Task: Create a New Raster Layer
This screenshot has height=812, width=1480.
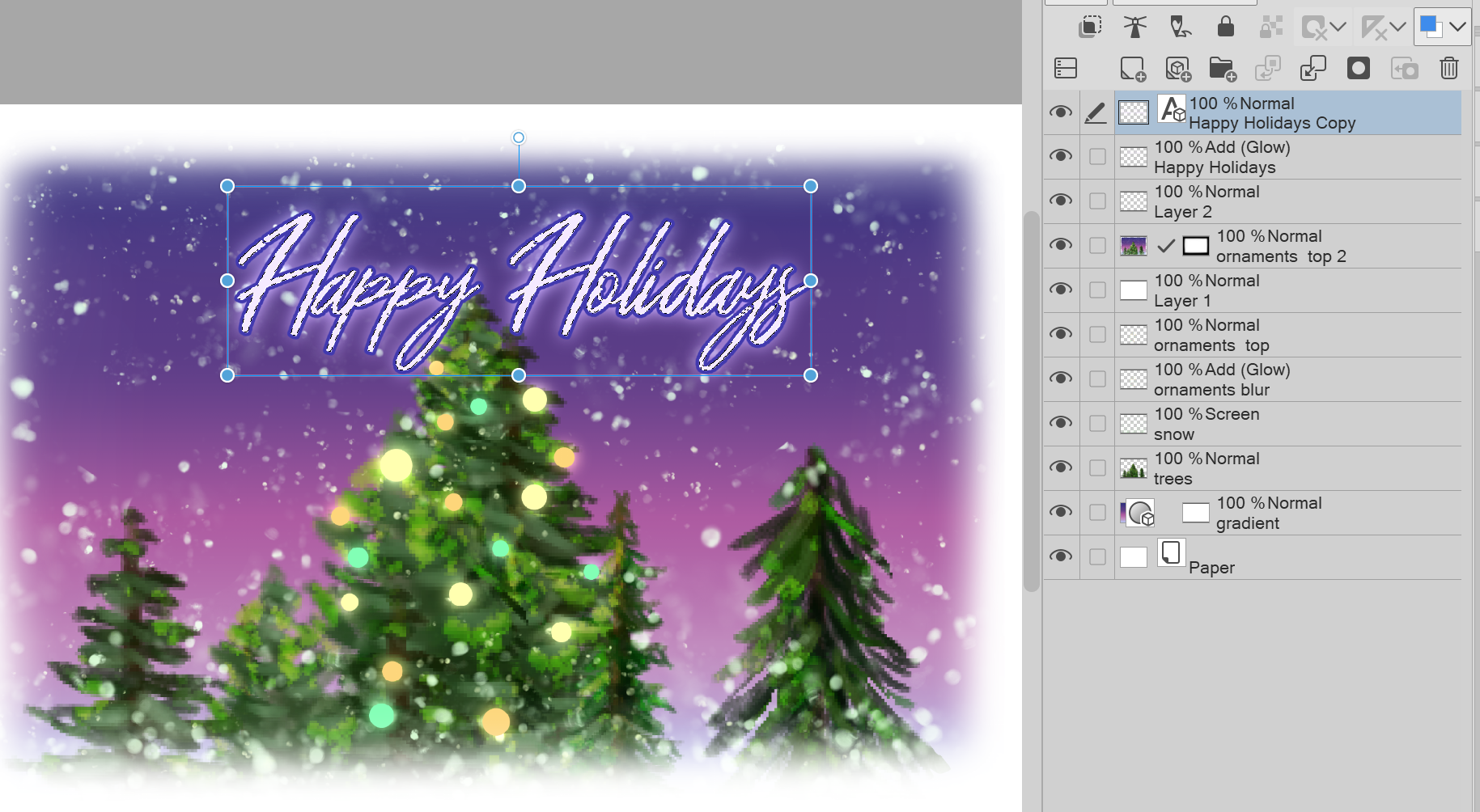Action: [1133, 69]
